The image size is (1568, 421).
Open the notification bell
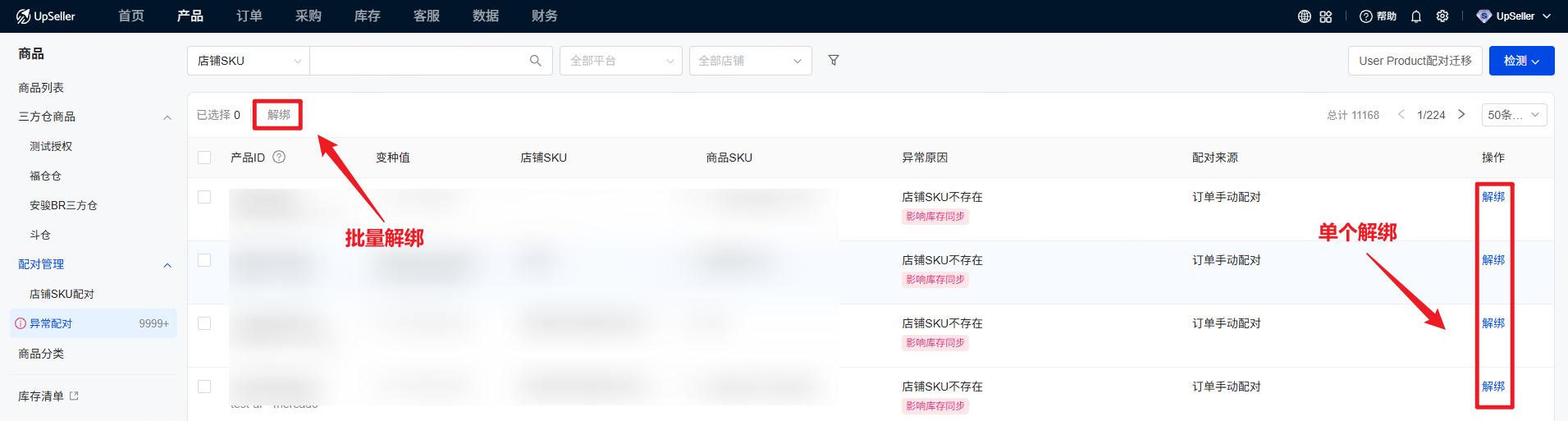tap(1416, 16)
